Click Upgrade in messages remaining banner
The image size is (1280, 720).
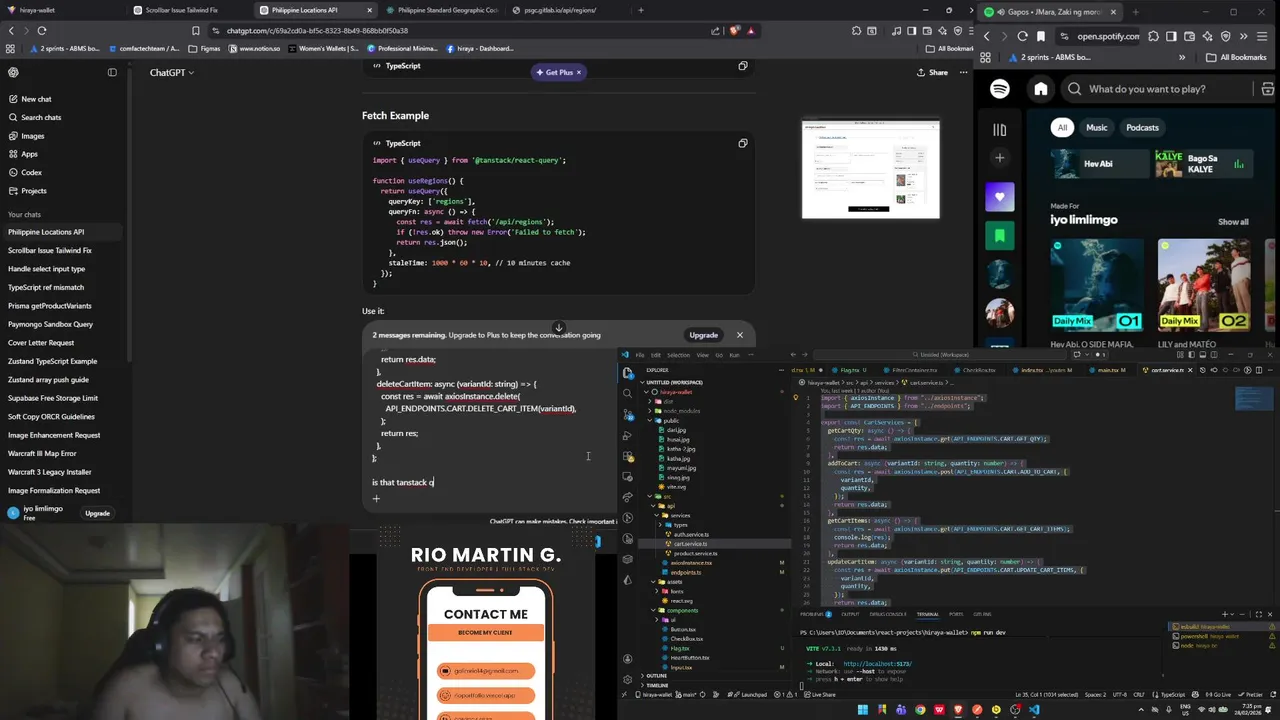coord(703,335)
